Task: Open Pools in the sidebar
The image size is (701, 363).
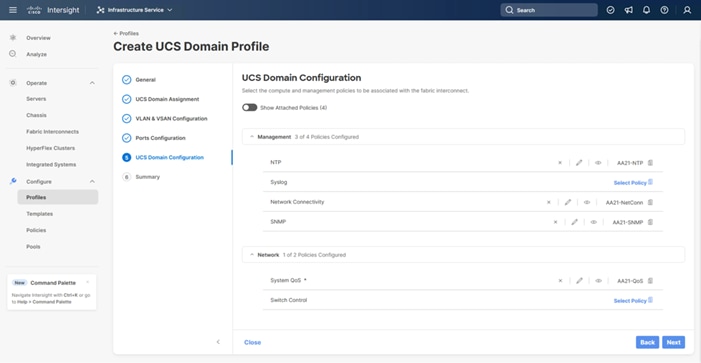Action: 33,247
